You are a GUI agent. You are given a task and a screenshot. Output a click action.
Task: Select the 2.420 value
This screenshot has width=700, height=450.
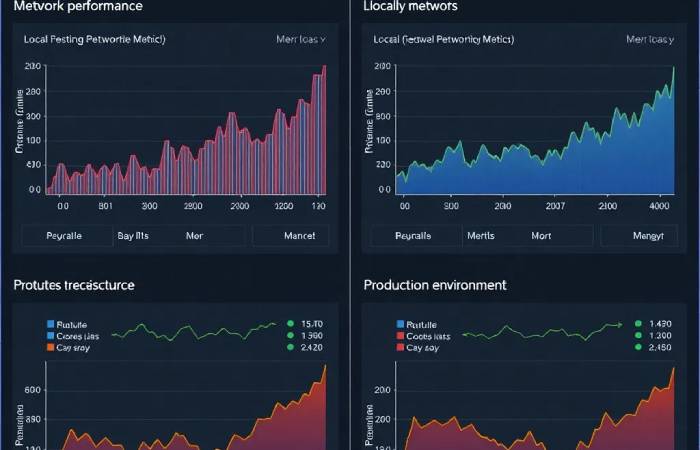312,347
